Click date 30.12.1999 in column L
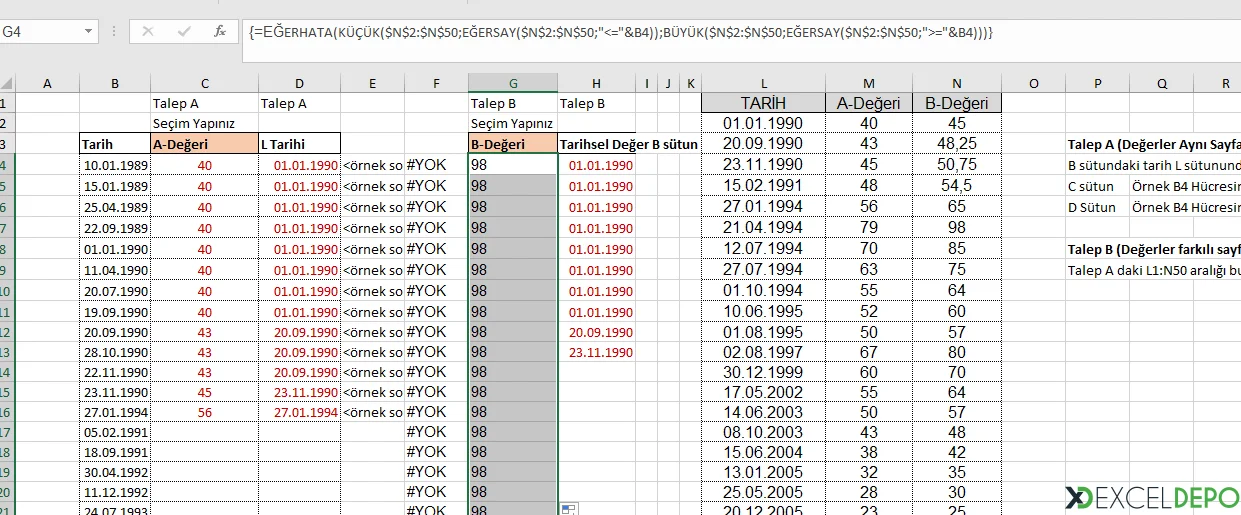This screenshot has height=515, width=1241. (x=763, y=371)
